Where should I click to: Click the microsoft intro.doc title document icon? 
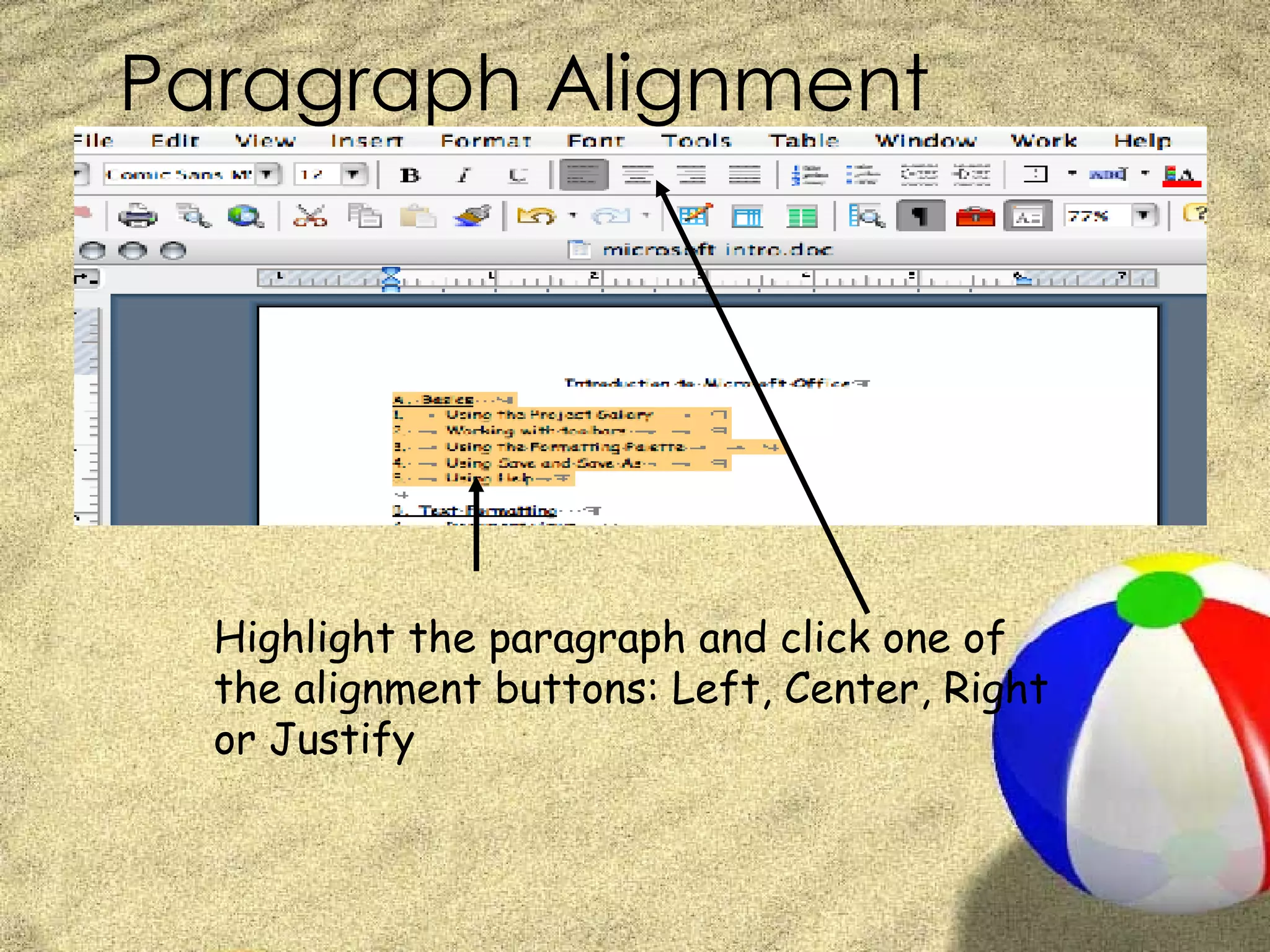point(579,249)
